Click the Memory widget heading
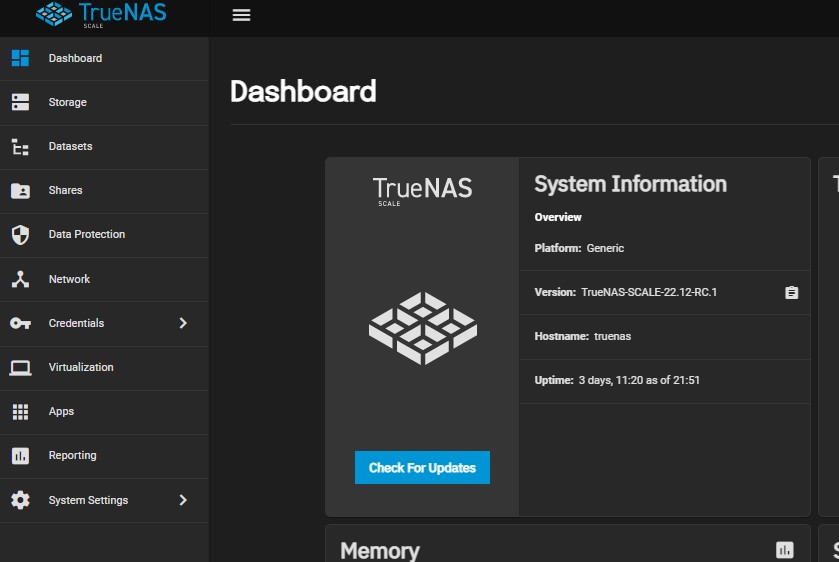839x562 pixels. [380, 550]
